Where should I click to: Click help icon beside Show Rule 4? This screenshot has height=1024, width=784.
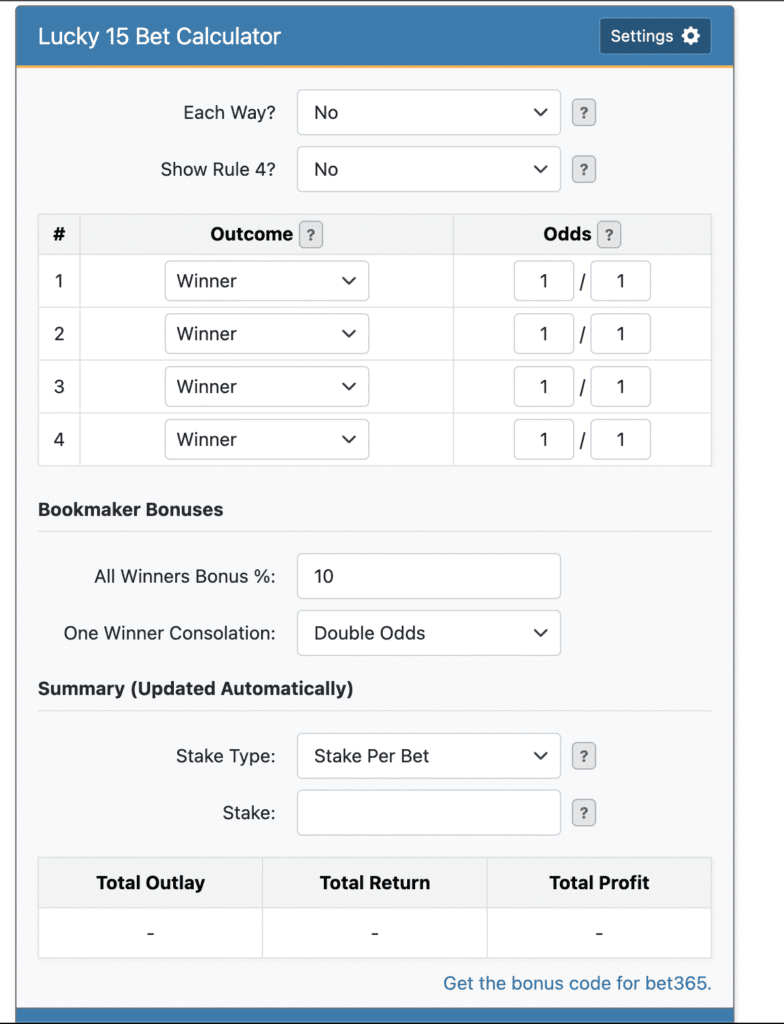[583, 170]
